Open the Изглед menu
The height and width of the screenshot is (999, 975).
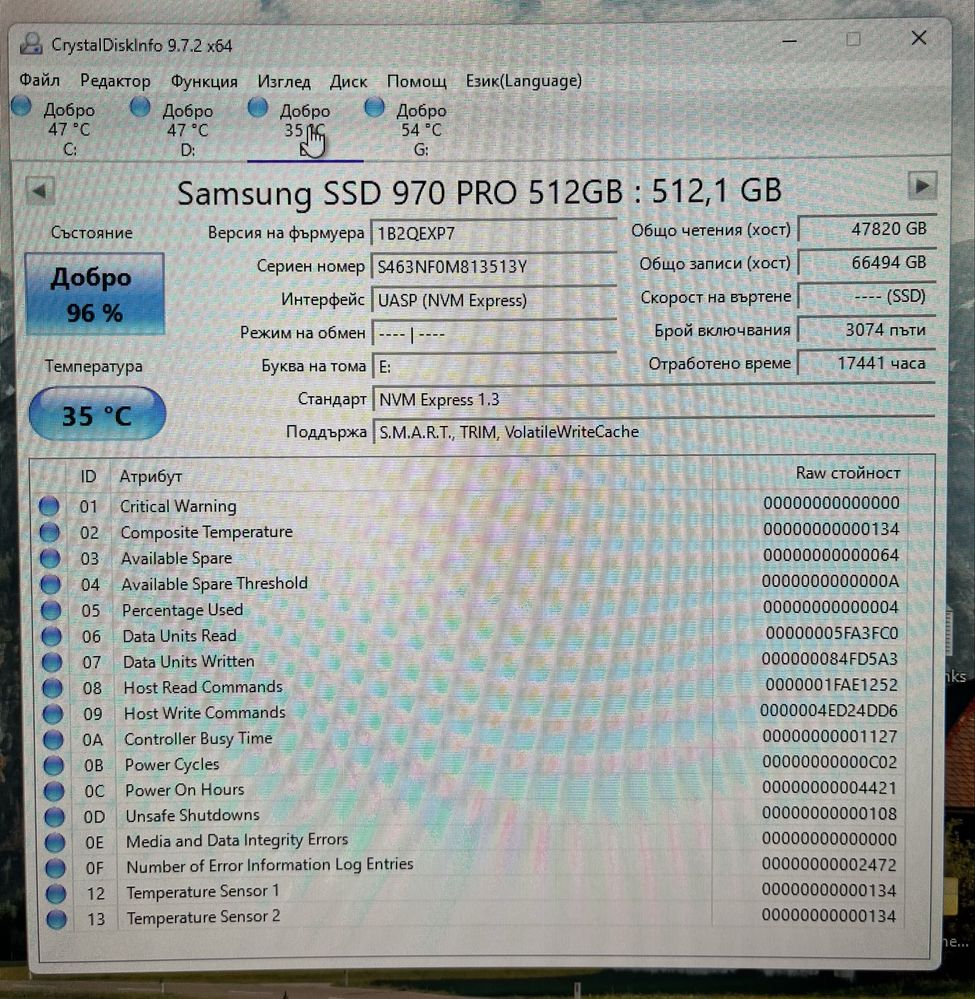284,82
